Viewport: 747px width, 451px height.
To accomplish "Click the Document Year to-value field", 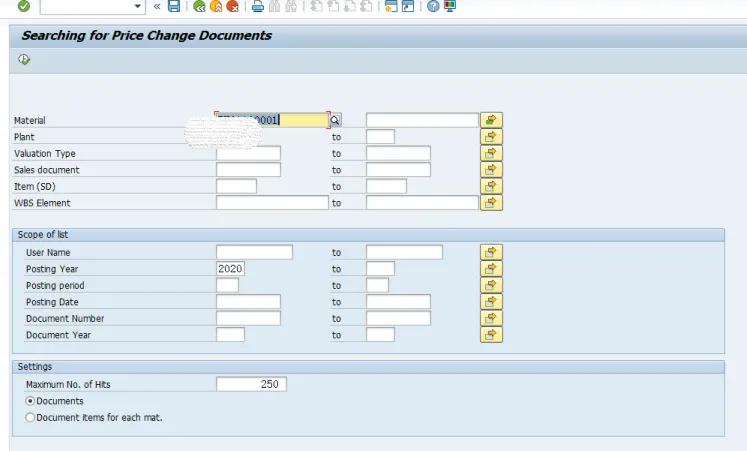I will coord(380,335).
